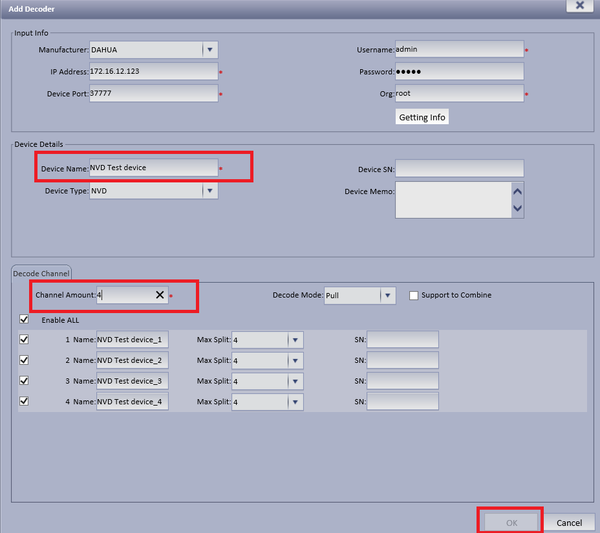Click Device Memo scroll up arrow
Screen dimensions: 600x533
pyautogui.click(x=517, y=192)
